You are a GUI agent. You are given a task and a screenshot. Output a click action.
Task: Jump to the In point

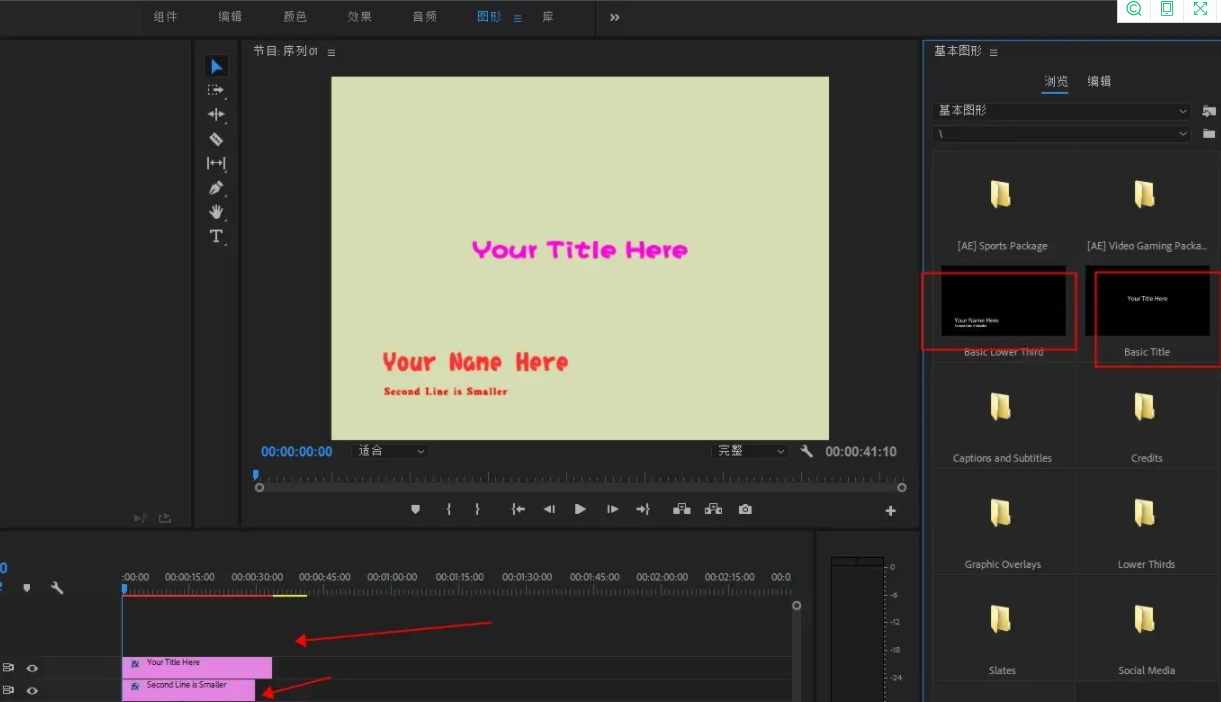pyautogui.click(x=518, y=509)
